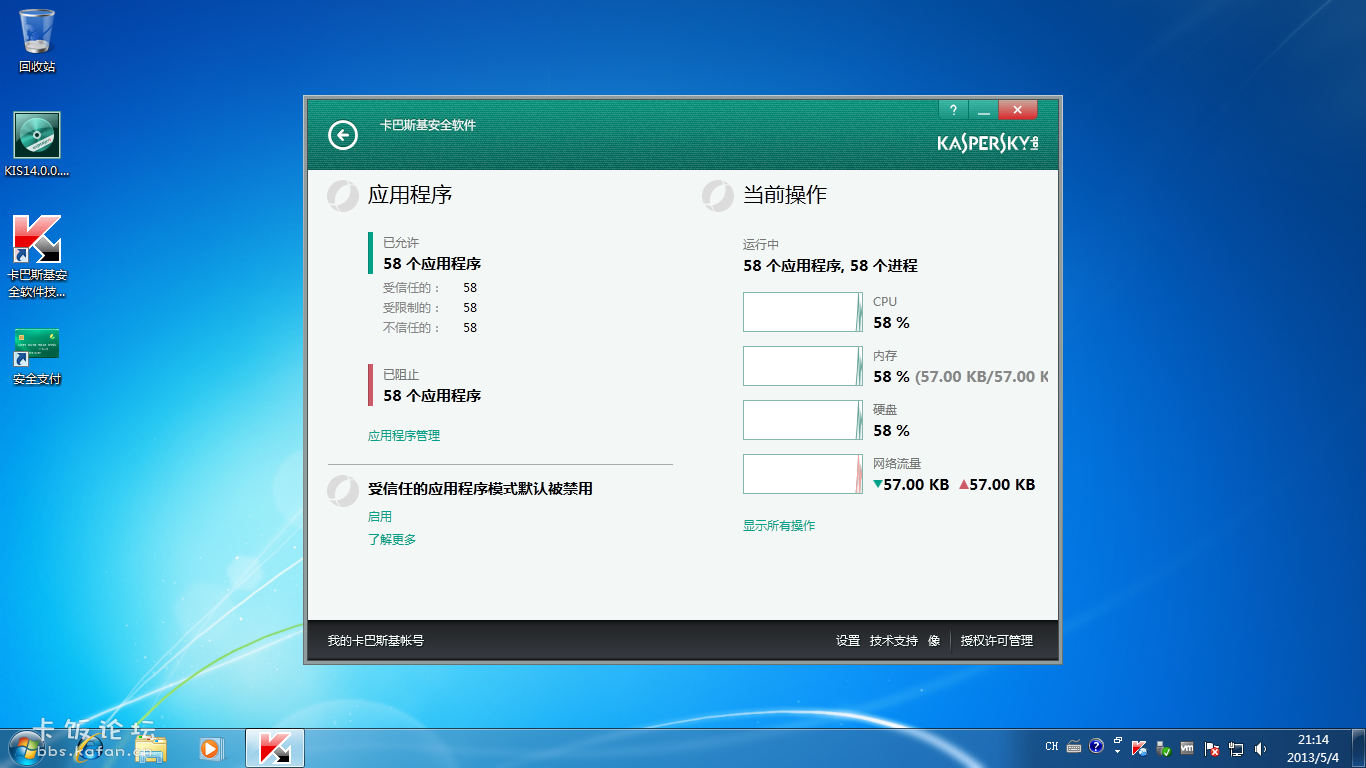Image resolution: width=1366 pixels, height=768 pixels.
Task: Click the 58 个应用程序, 58 个进程 text
Action: pyautogui.click(x=830, y=266)
